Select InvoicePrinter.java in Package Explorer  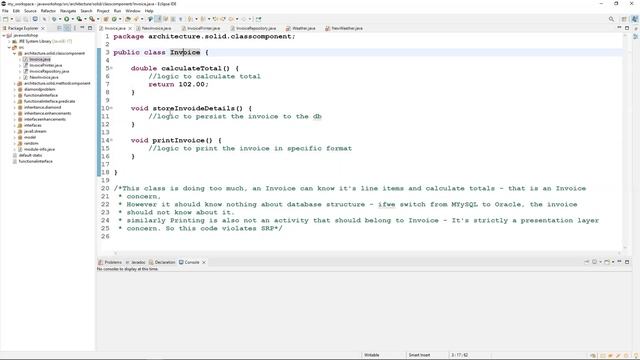tap(45, 65)
